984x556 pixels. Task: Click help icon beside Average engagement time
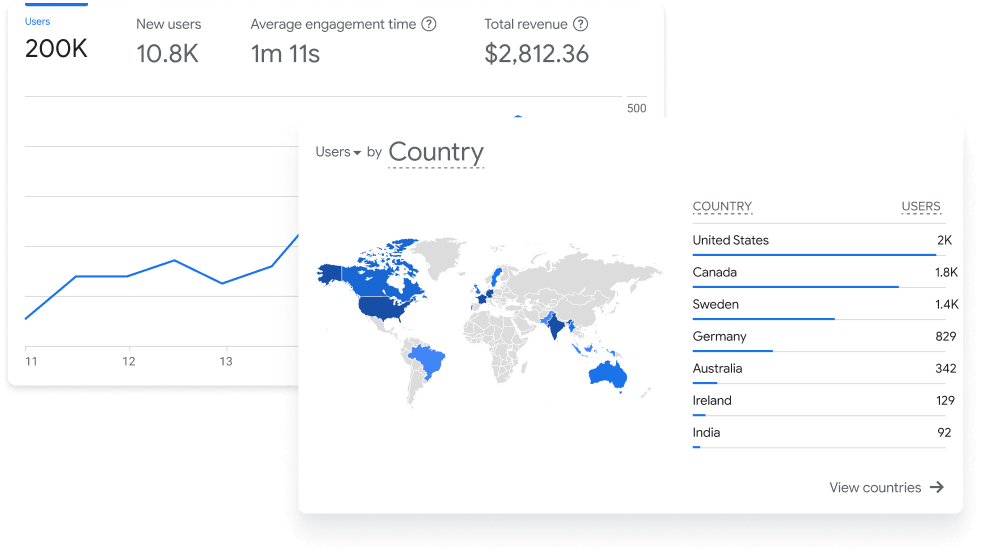[429, 24]
